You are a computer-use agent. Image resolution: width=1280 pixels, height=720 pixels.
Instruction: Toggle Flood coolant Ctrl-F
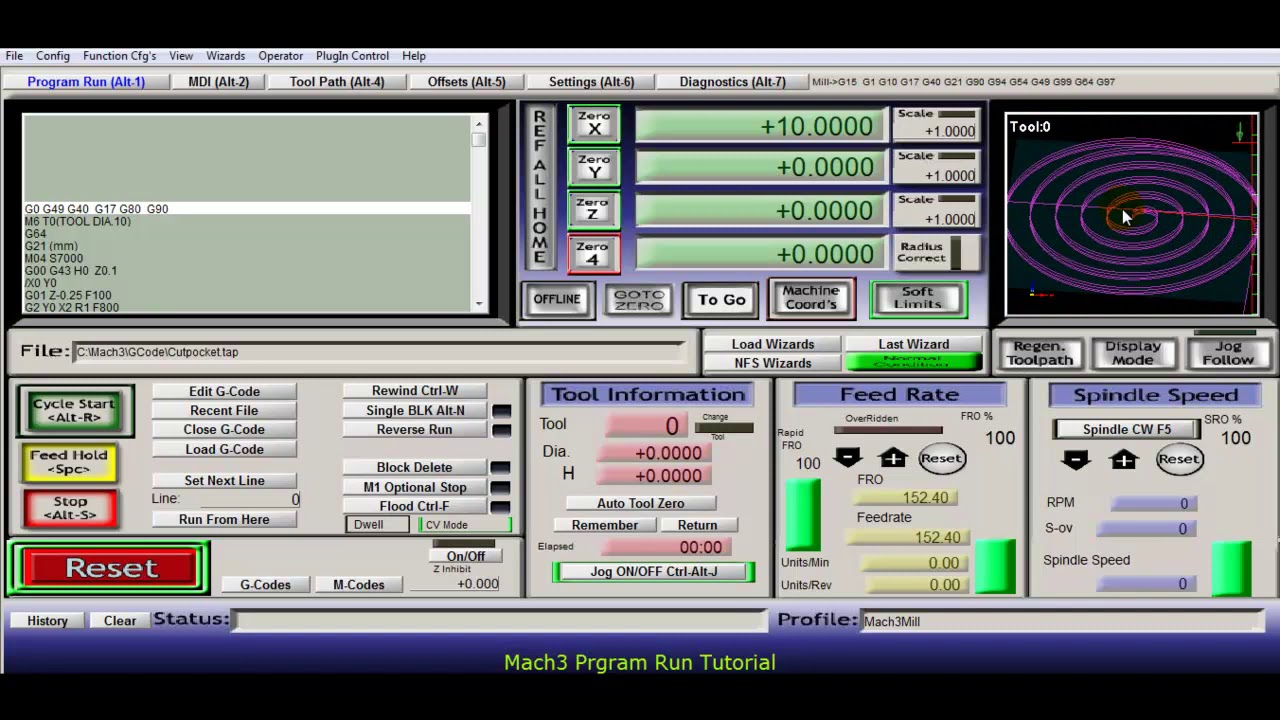click(x=415, y=506)
